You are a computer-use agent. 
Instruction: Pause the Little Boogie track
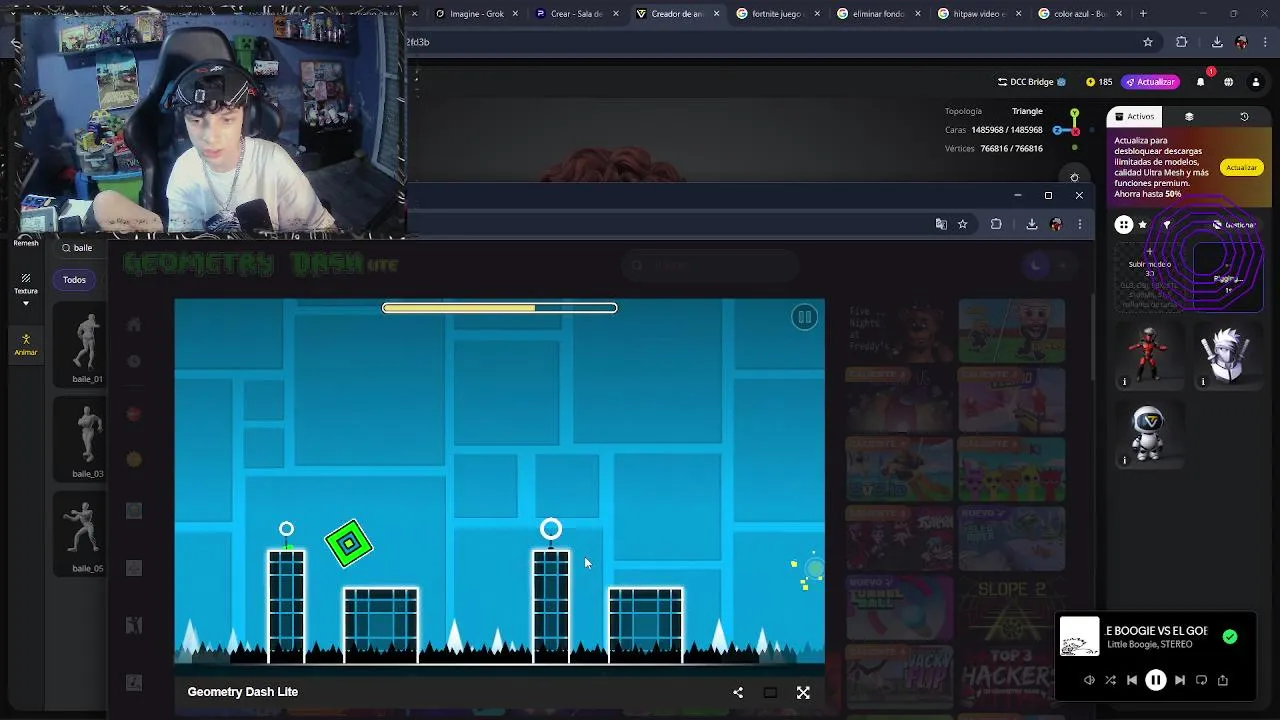(x=1155, y=680)
